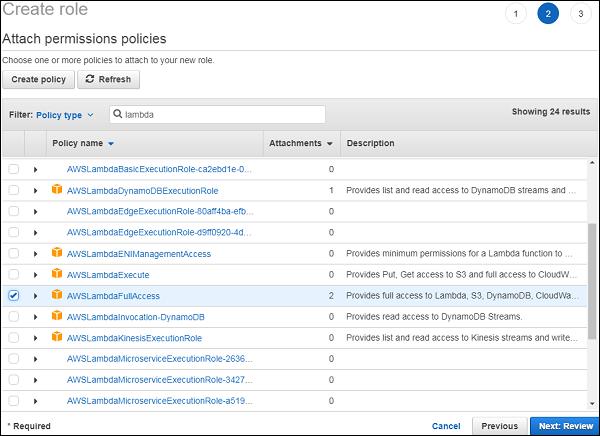600x436 pixels.
Task: Click the Next: Review button
Action: click(563, 425)
